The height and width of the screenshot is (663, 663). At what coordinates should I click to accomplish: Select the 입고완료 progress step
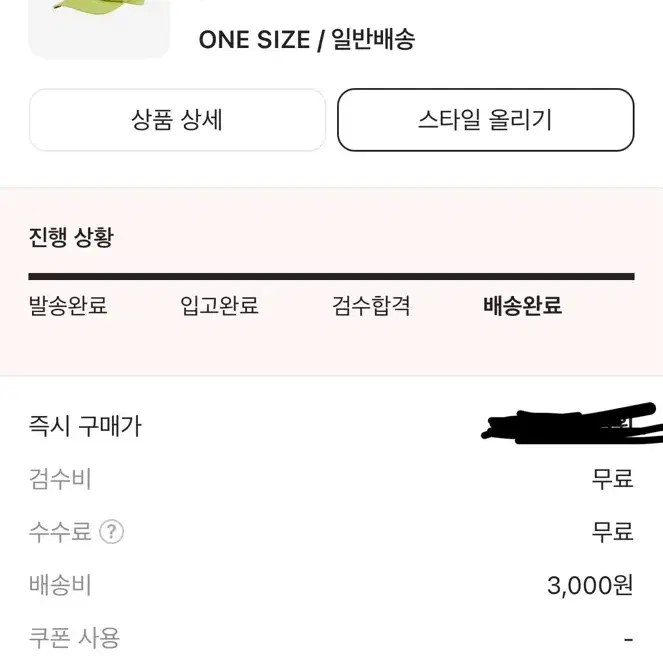pos(219,305)
